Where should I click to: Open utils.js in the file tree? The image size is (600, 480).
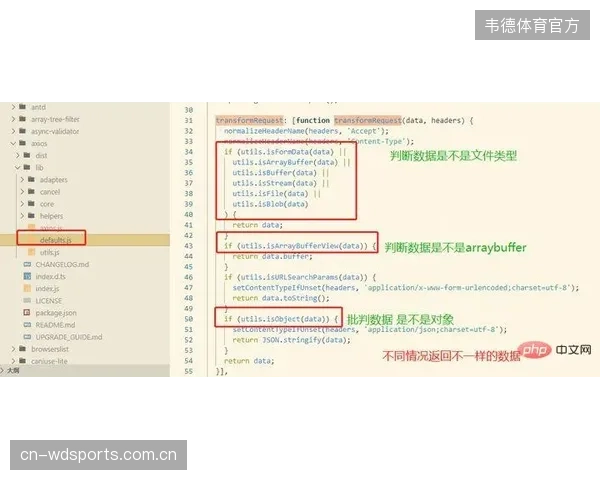49,252
